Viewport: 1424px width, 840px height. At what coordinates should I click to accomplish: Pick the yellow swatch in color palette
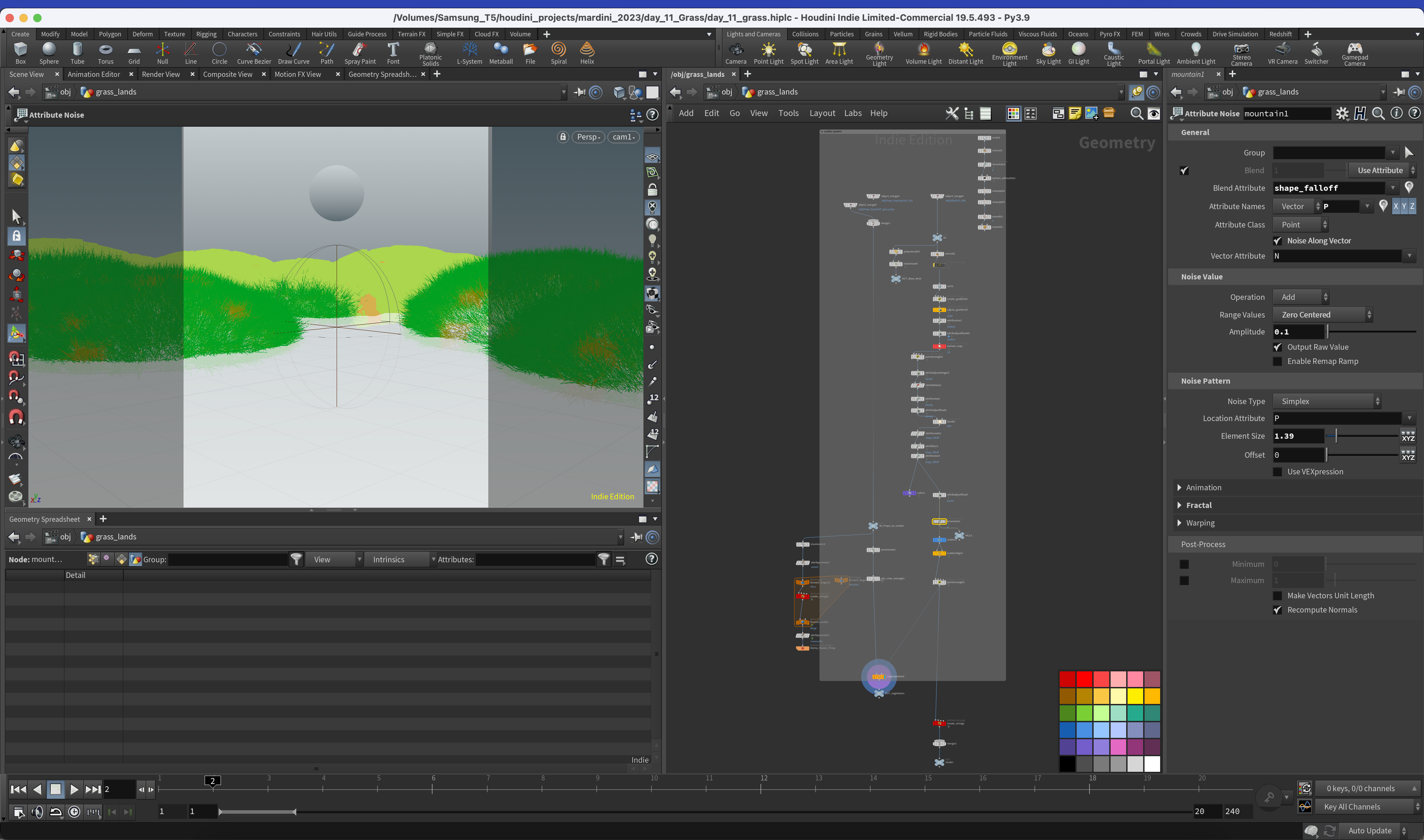pos(1135,696)
